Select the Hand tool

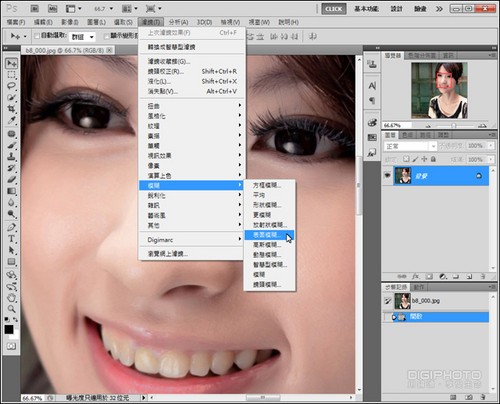(12, 297)
